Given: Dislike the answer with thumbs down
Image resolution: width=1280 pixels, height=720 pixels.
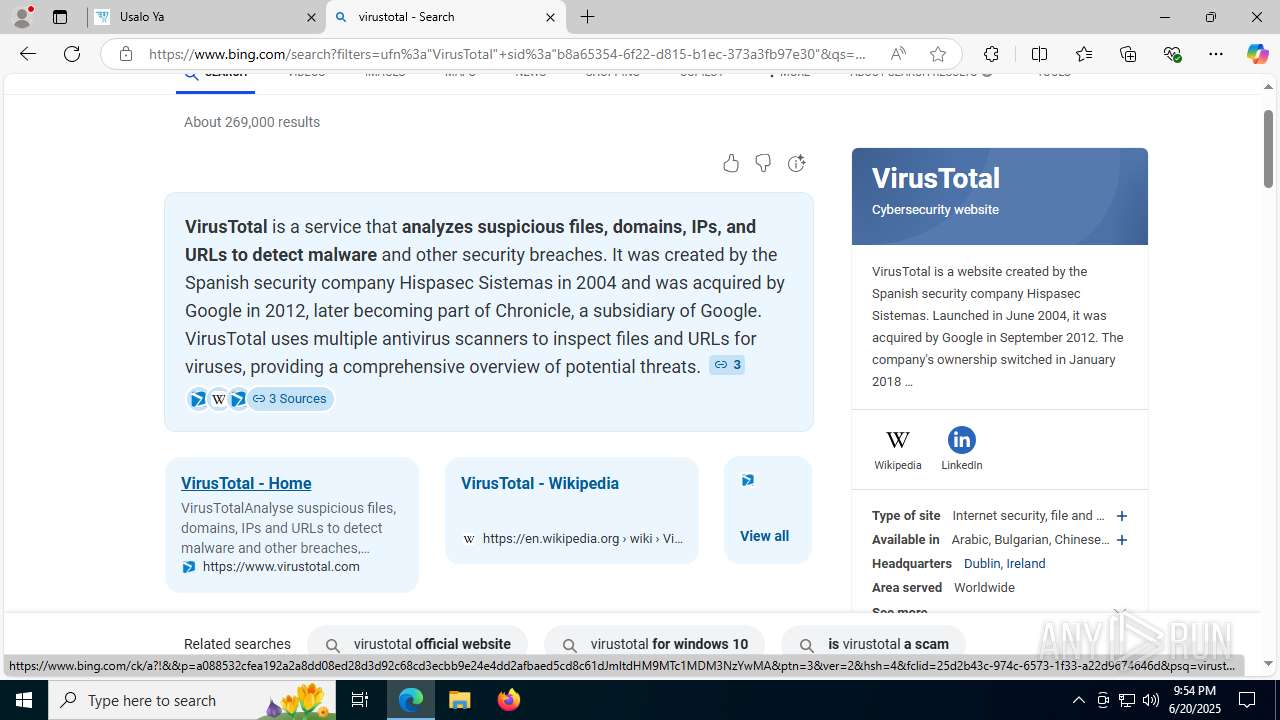Looking at the screenshot, I should (763, 163).
